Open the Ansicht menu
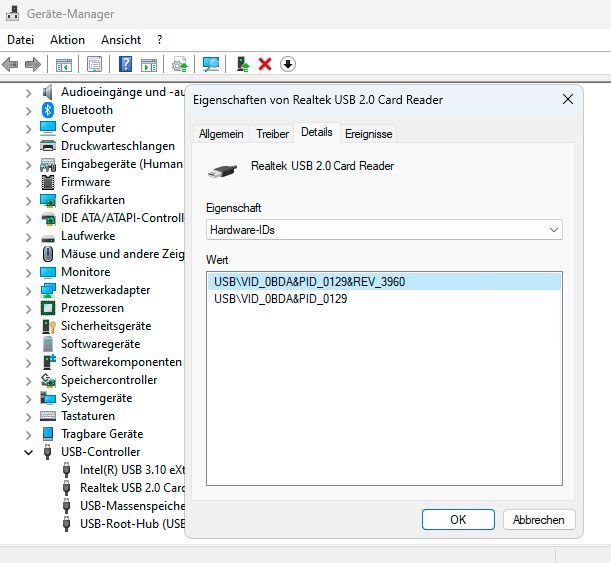611x563 pixels. tap(121, 40)
